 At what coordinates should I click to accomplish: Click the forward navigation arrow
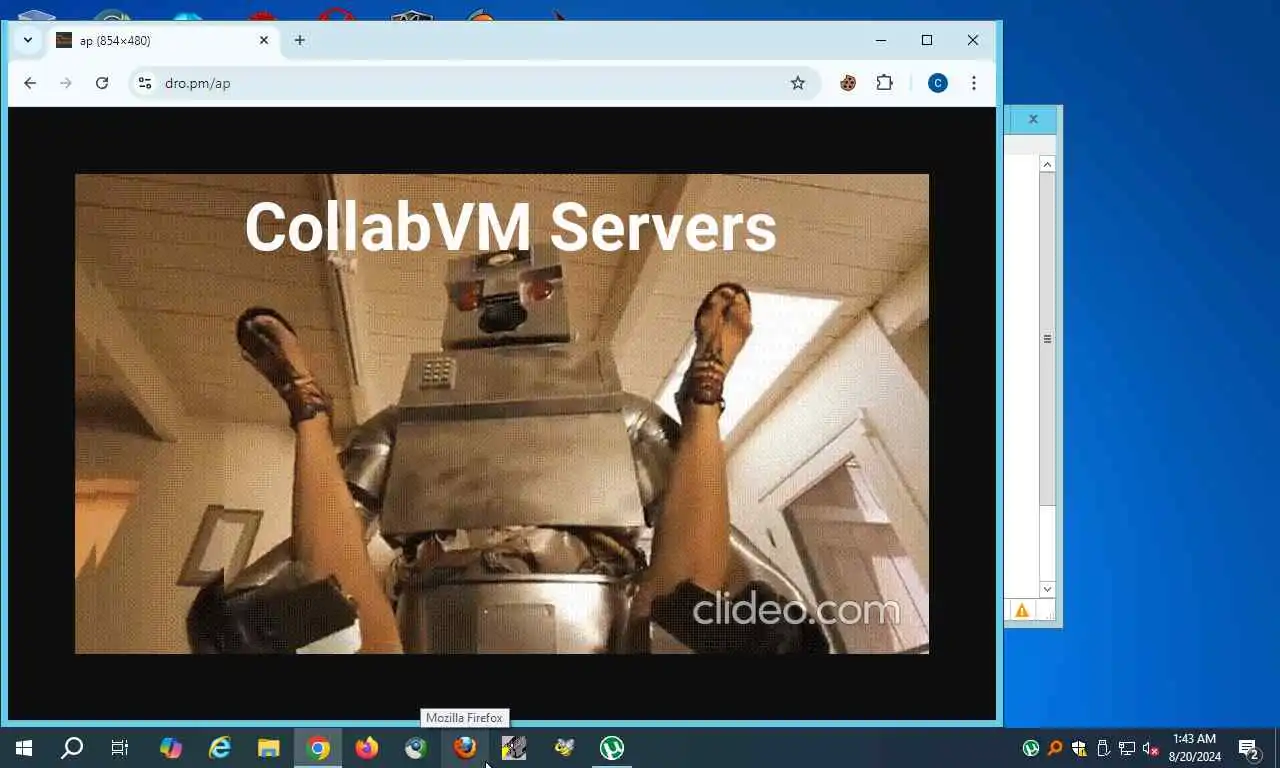tap(66, 83)
